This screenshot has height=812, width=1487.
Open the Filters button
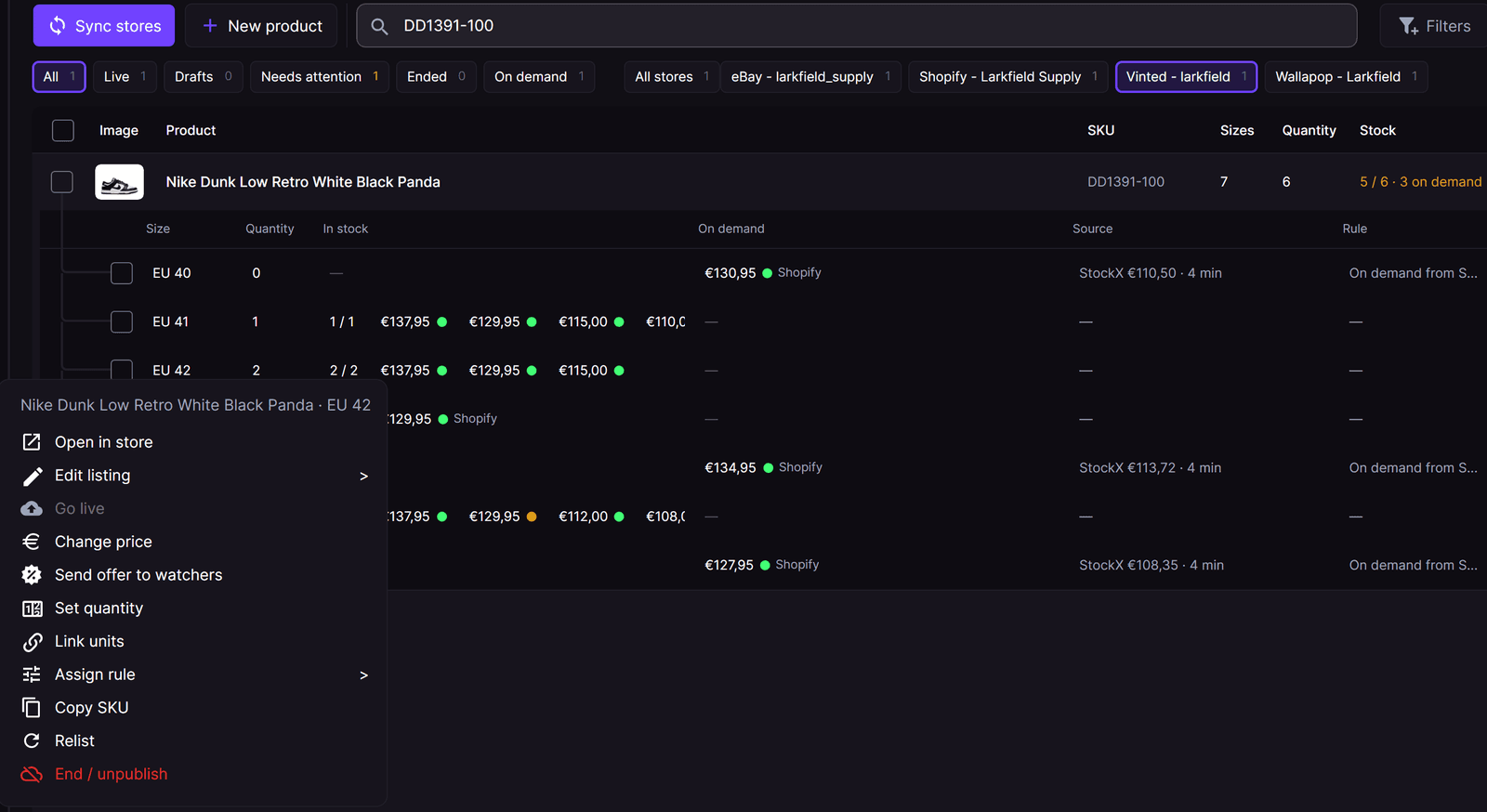1434,26
